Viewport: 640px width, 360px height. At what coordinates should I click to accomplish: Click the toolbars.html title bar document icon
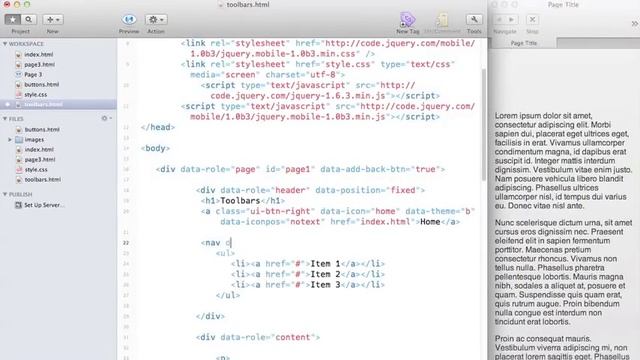(221, 4)
